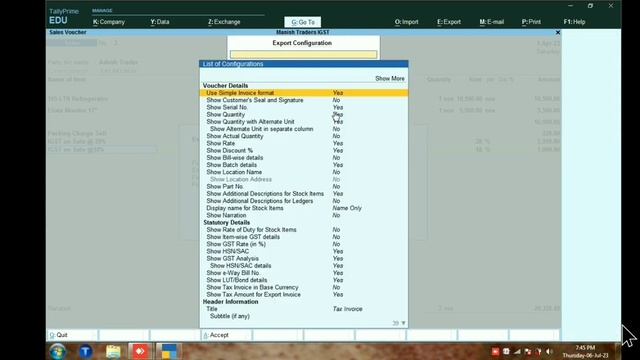Select Show Tax Amount for Export Invoice
Screen dimensions: 640x360
click(x=304, y=295)
